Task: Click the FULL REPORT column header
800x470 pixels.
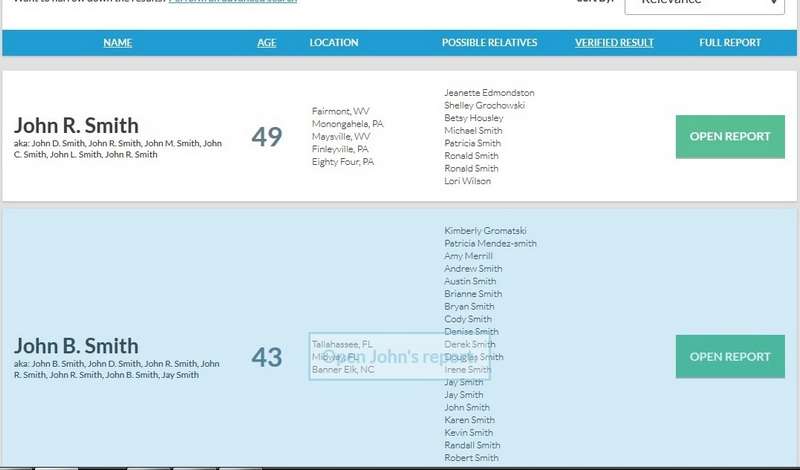Action: [x=730, y=43]
